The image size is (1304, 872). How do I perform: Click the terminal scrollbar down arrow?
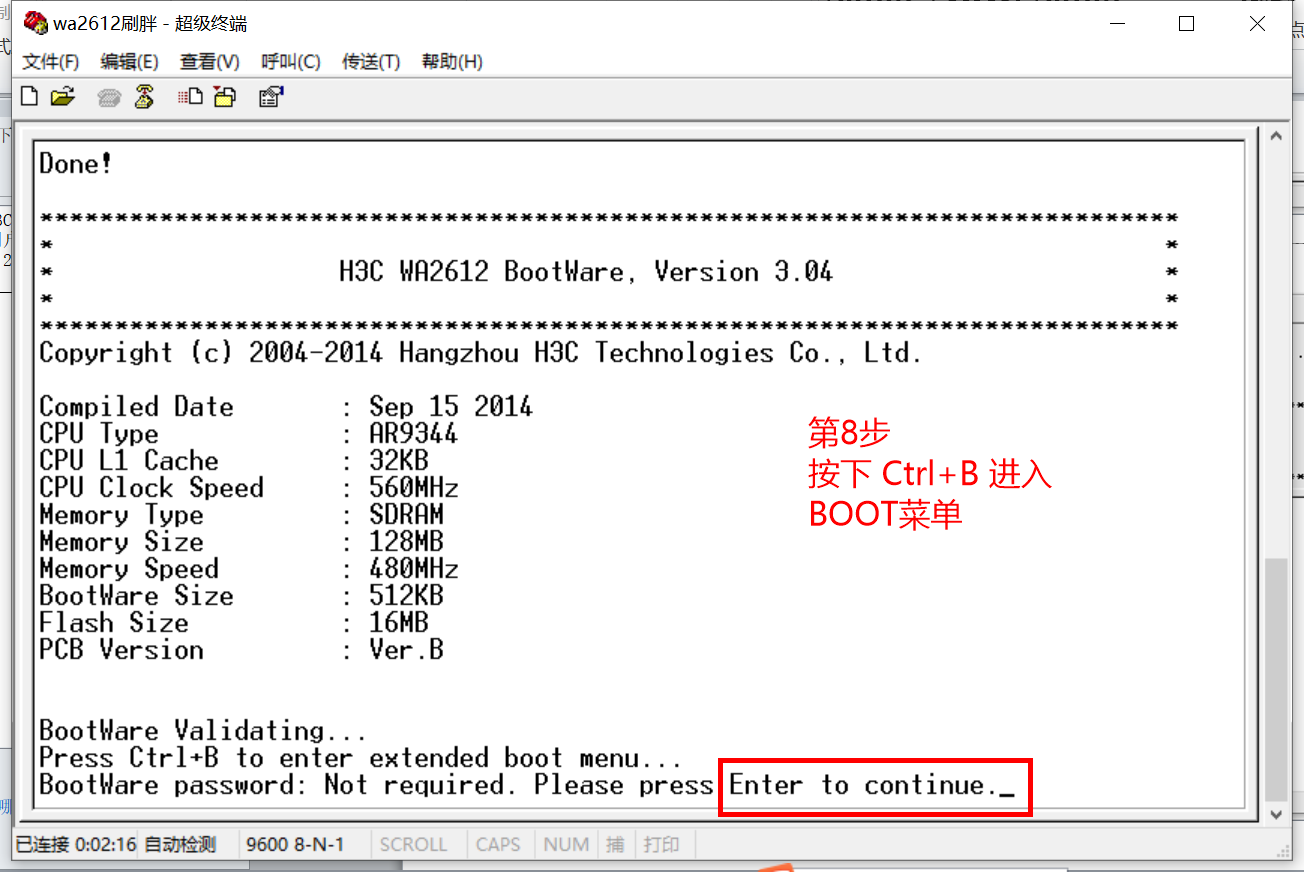tap(1276, 815)
